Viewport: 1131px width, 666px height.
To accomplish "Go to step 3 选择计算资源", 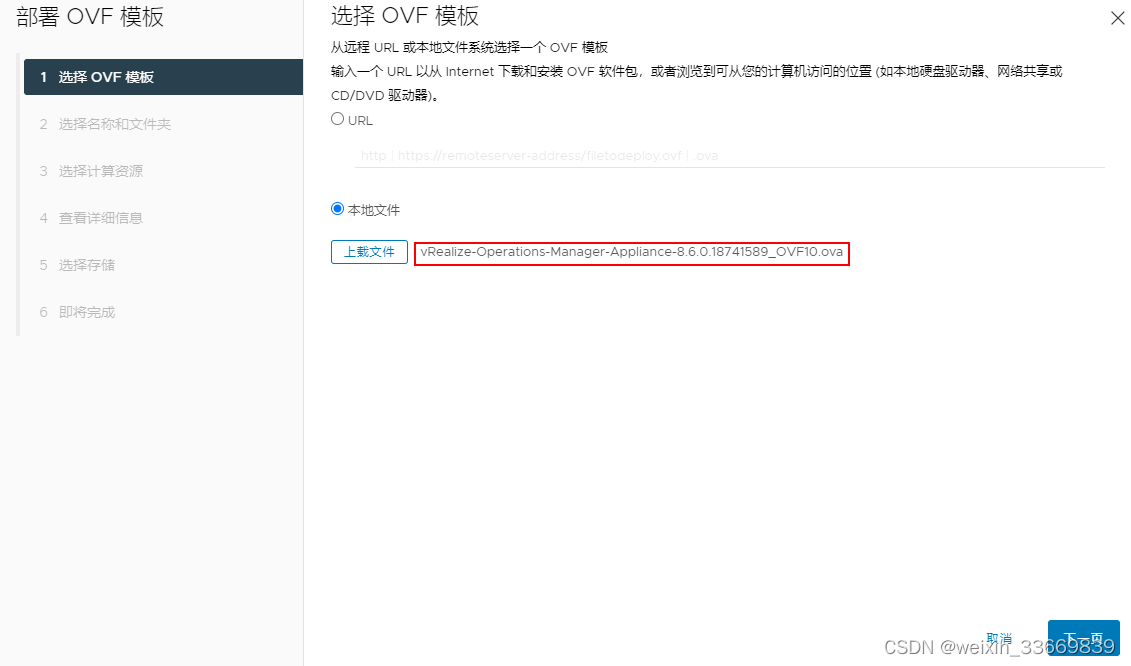I will 92,171.
